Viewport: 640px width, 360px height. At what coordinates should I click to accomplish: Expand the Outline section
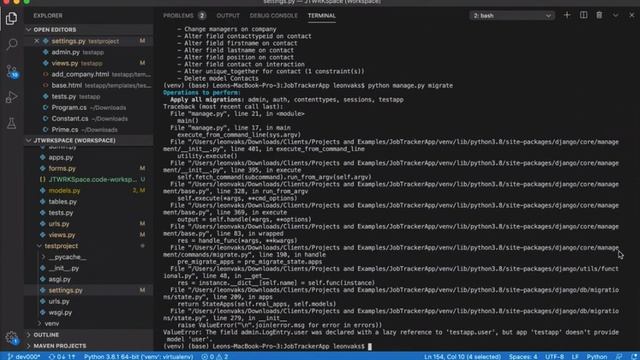click(x=89, y=335)
